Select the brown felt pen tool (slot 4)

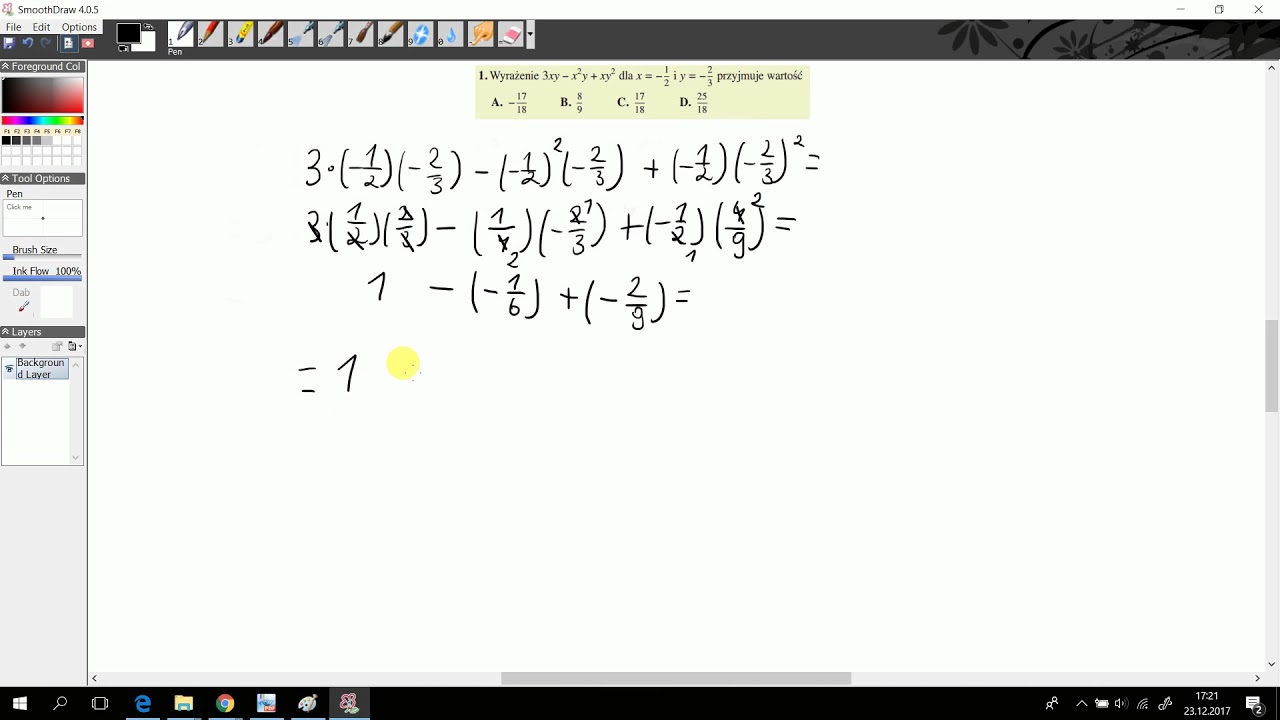click(271, 34)
